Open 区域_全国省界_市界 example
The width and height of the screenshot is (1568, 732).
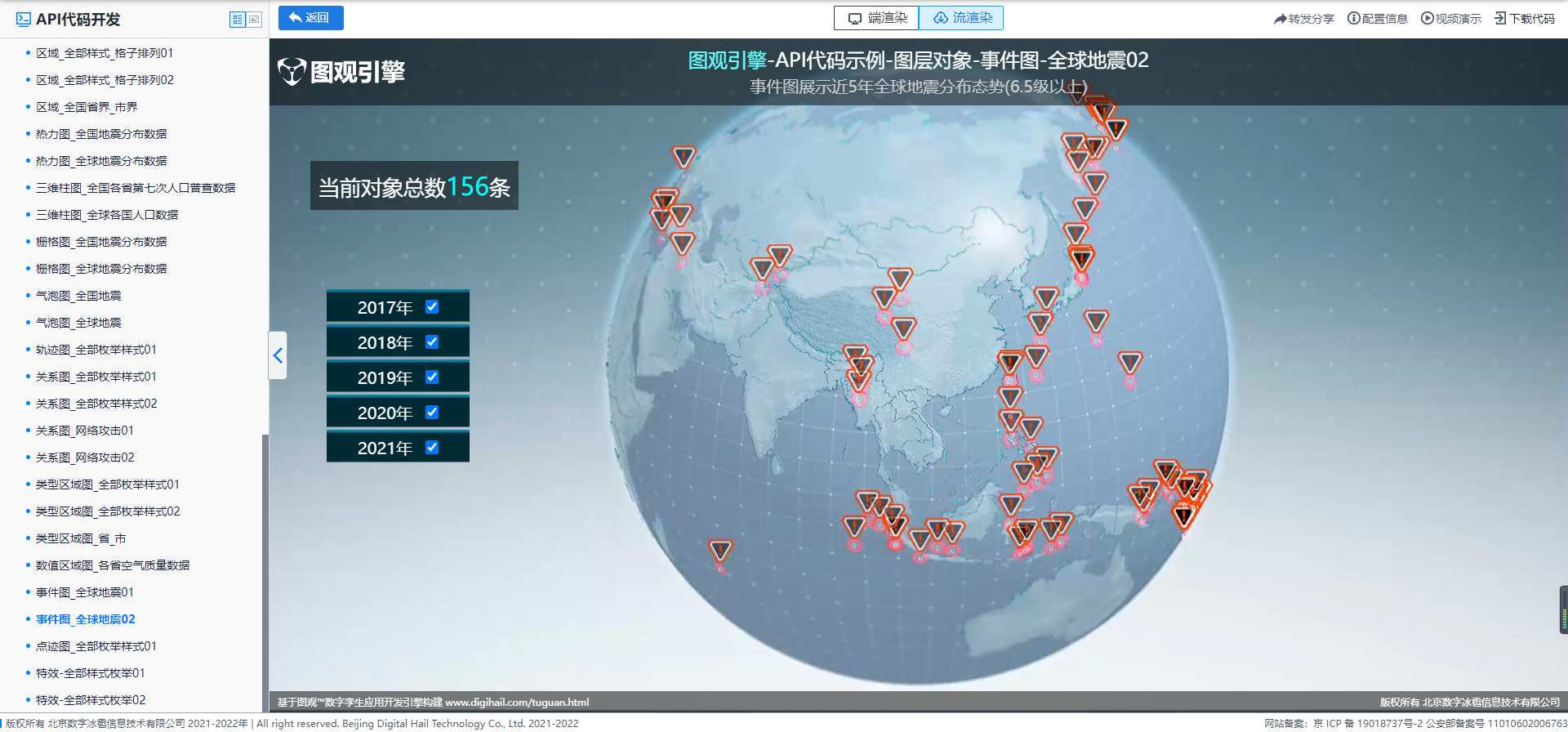pos(87,107)
